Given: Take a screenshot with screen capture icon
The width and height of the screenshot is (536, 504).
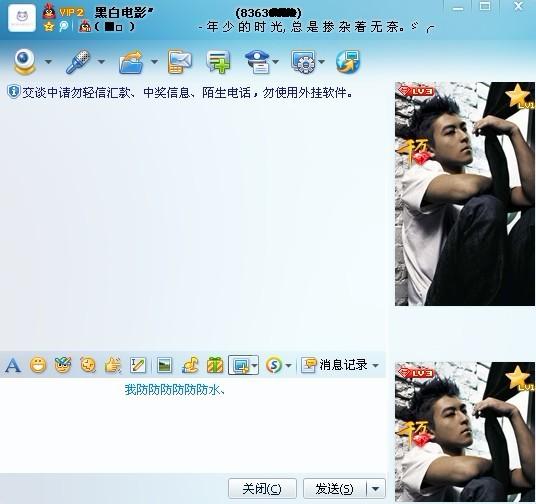Looking at the screenshot, I should 240,366.
